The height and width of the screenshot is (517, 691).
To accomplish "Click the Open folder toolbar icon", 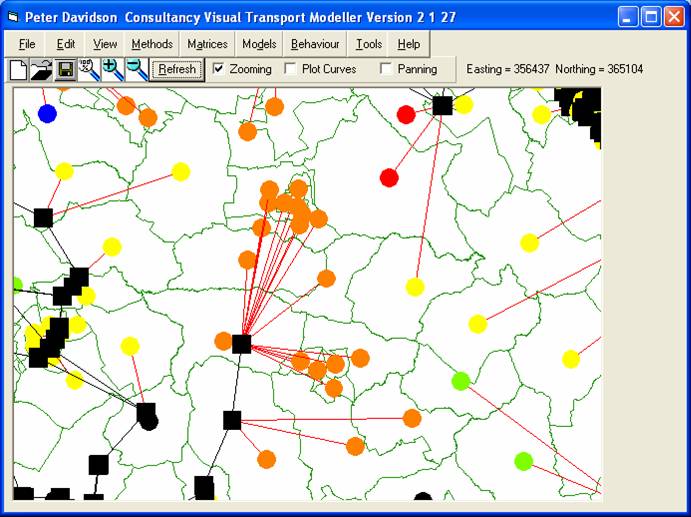I will [41, 70].
